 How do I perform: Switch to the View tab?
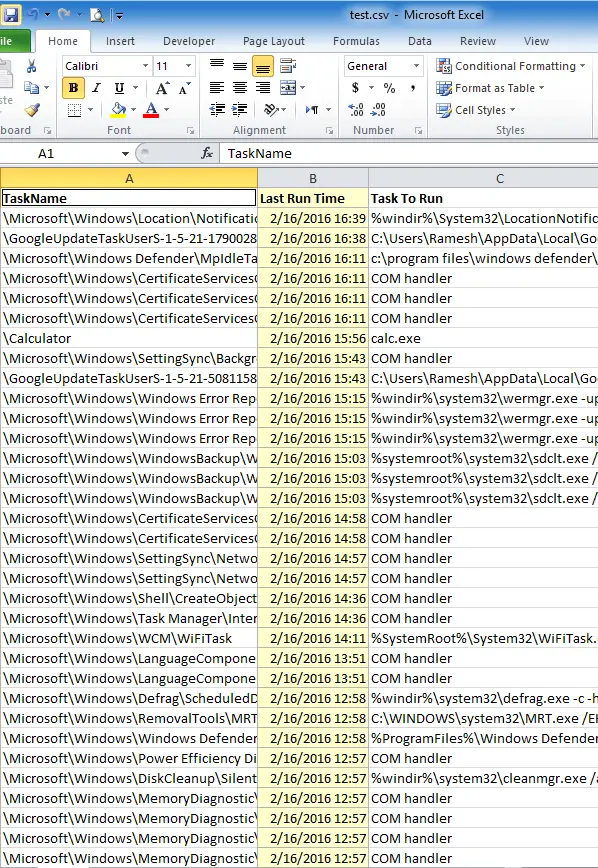click(x=536, y=41)
